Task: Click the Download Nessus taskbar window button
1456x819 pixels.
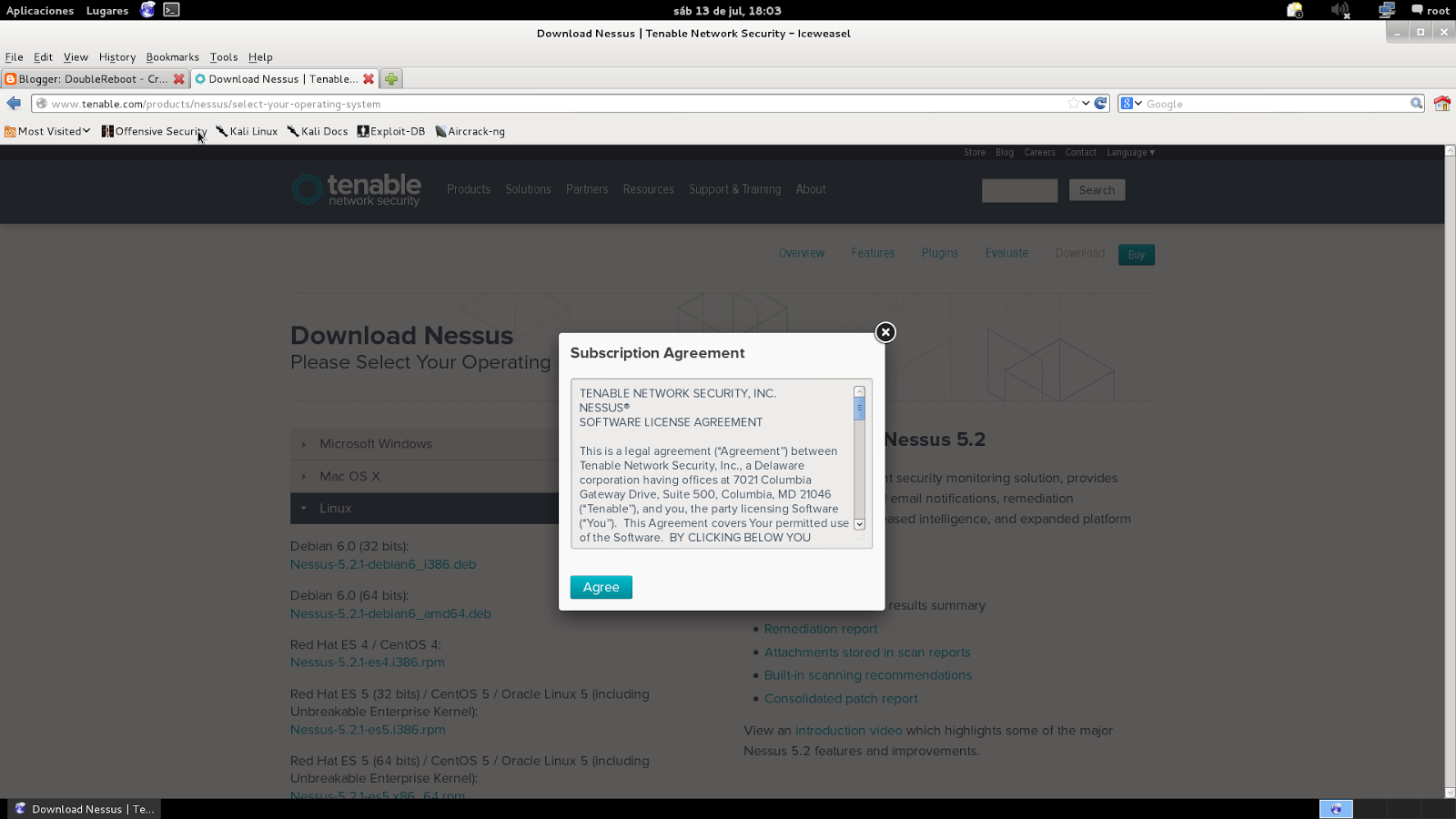Action: [85, 809]
